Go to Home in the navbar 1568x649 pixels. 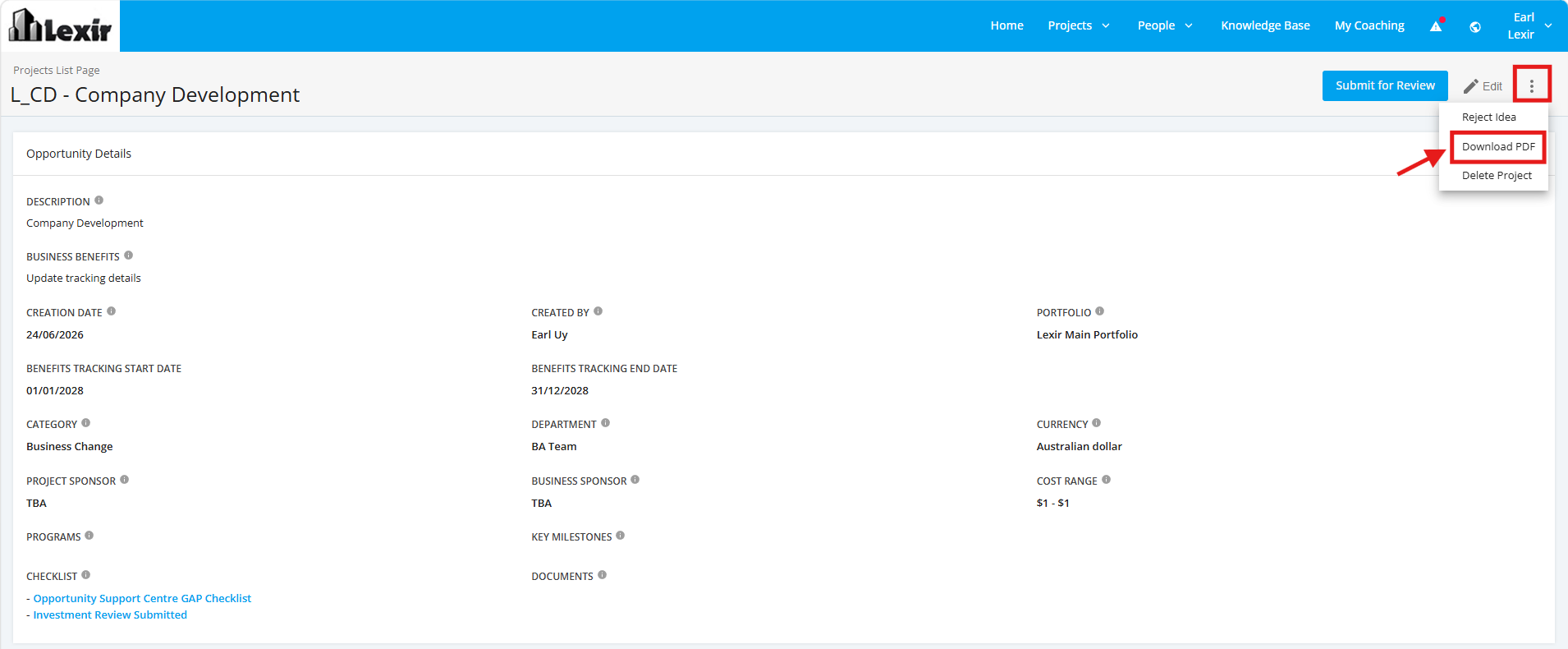[x=1006, y=25]
